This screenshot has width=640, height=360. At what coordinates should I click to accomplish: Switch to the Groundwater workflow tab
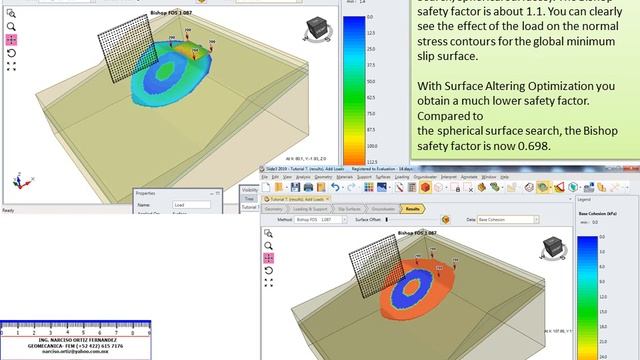[383, 209]
